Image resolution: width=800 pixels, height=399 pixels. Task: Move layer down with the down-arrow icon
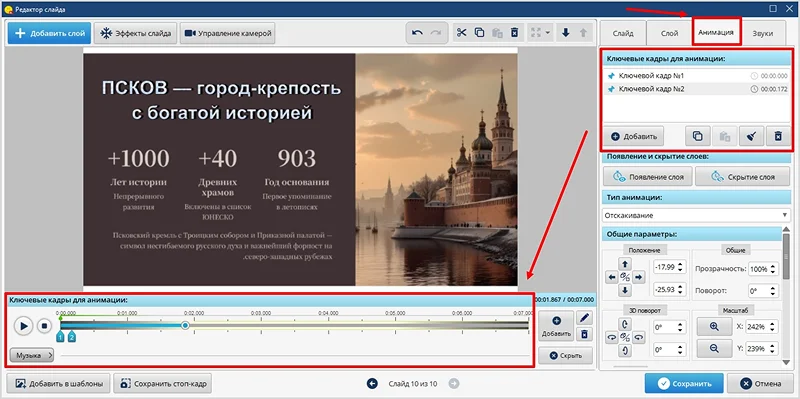565,33
